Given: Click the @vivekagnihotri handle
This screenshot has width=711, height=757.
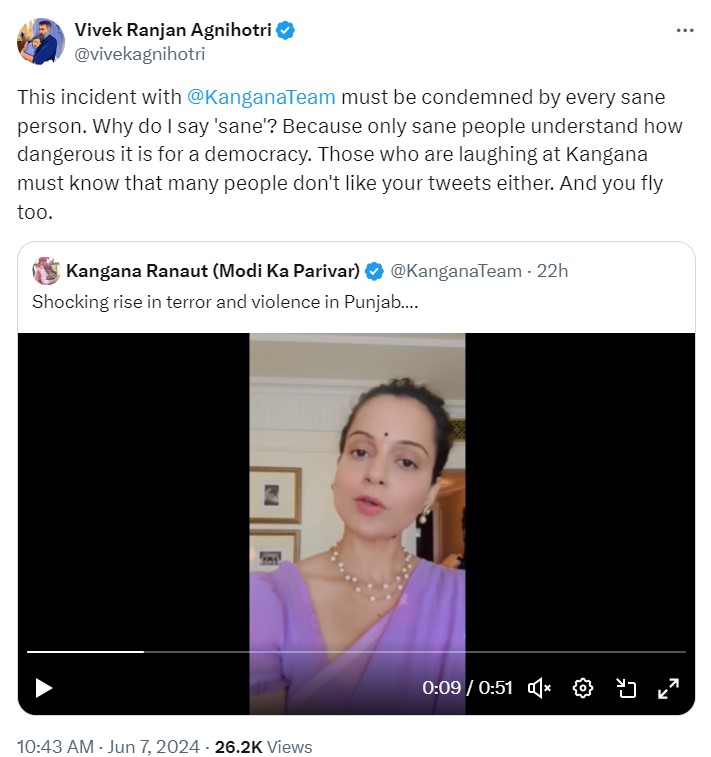Looking at the screenshot, I should tap(139, 54).
